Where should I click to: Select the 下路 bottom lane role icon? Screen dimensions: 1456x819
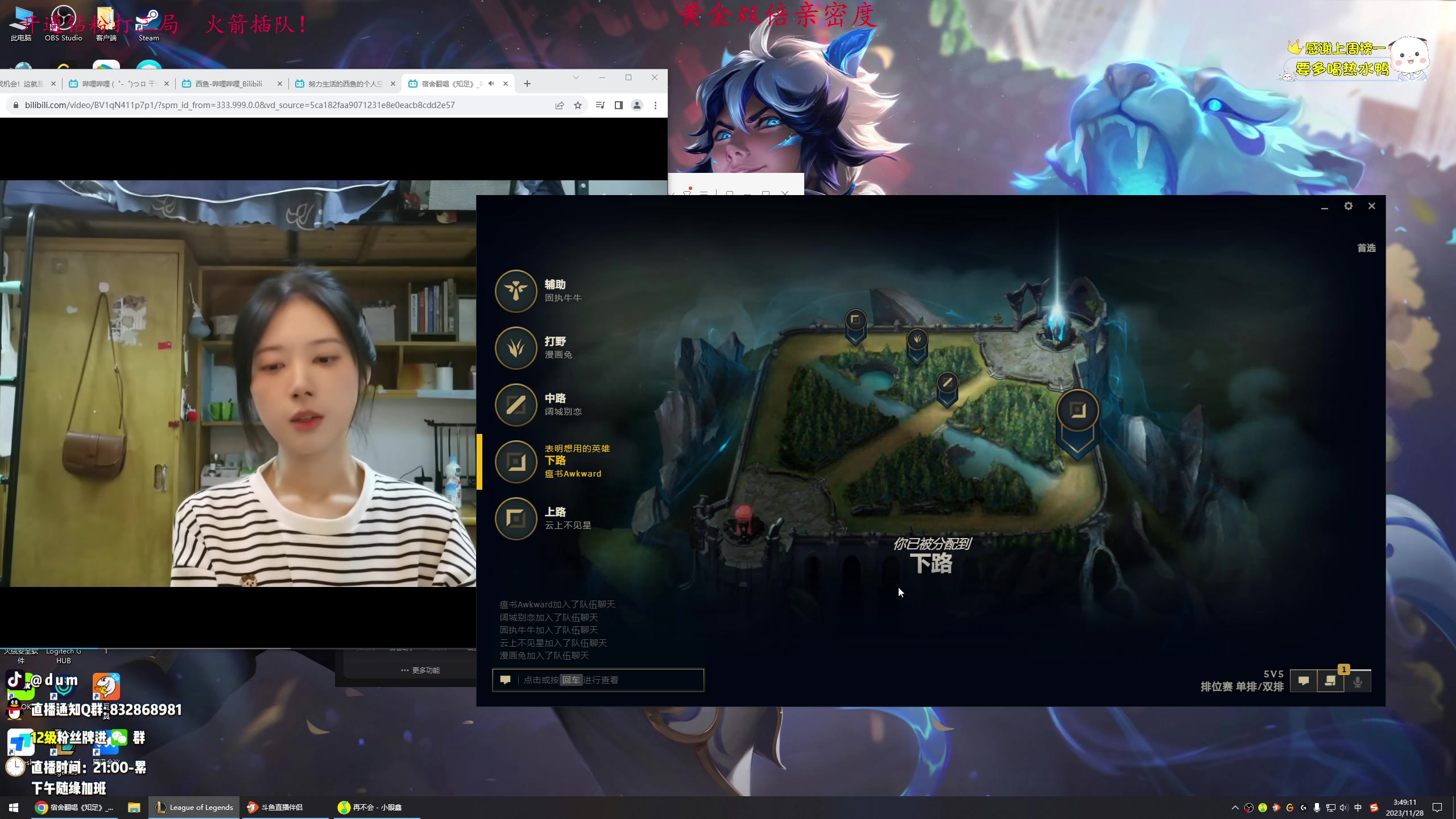[x=516, y=461]
